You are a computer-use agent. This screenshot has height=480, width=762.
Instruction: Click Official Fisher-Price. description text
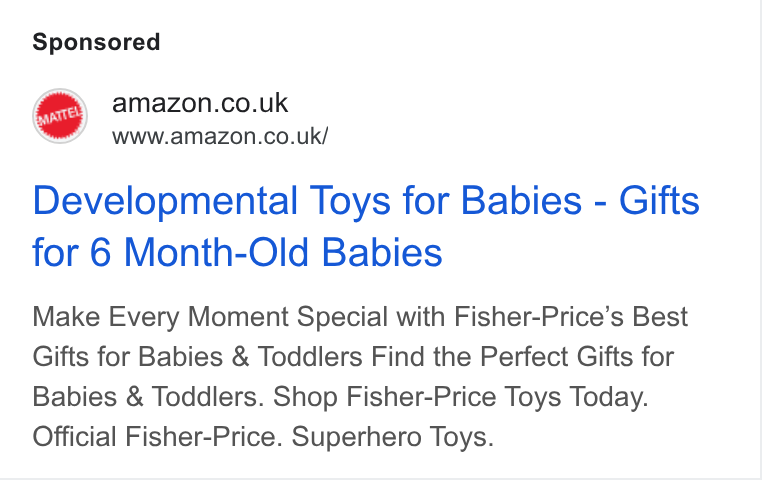click(157, 437)
